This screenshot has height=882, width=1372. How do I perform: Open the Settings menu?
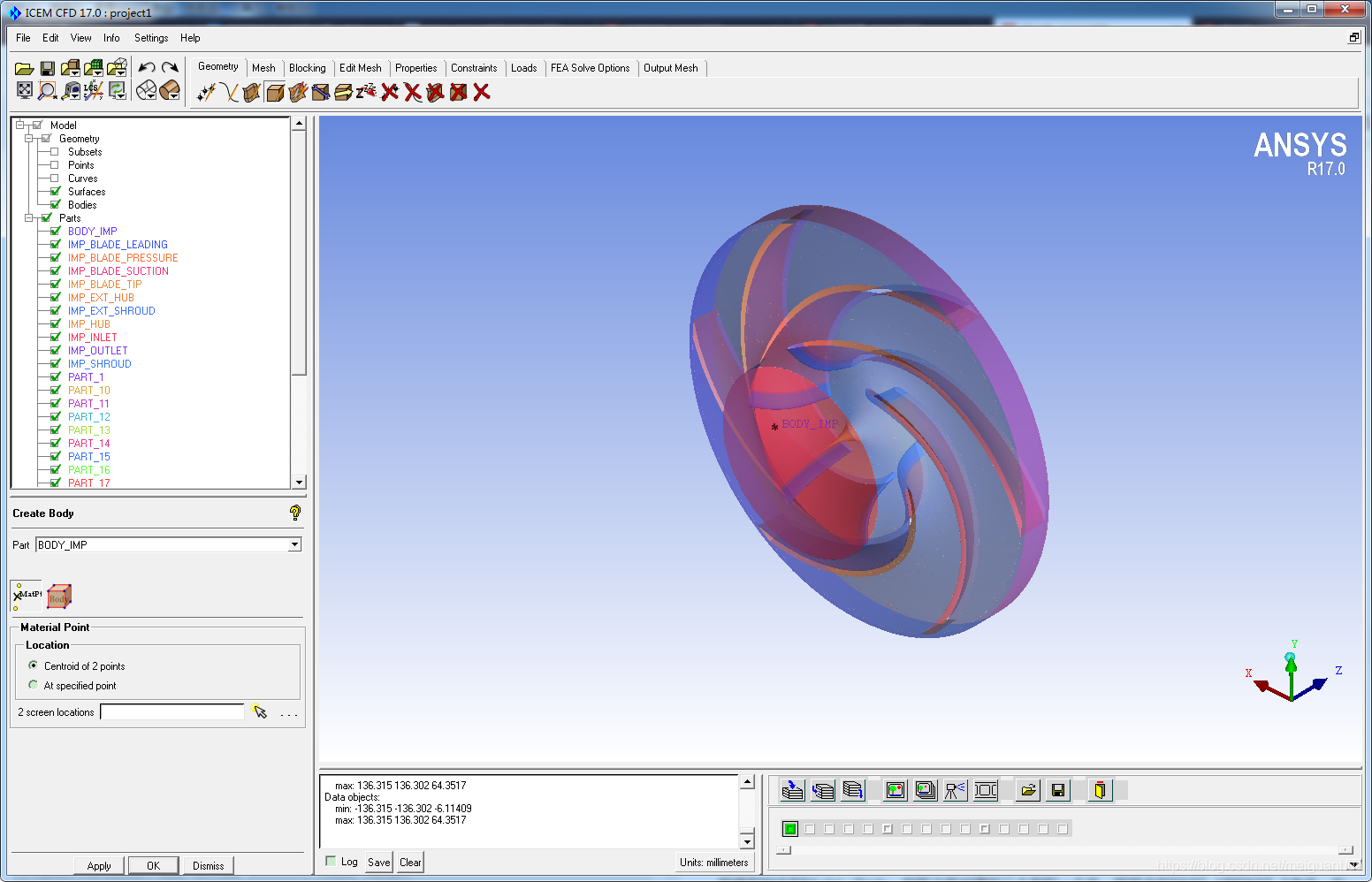[151, 38]
